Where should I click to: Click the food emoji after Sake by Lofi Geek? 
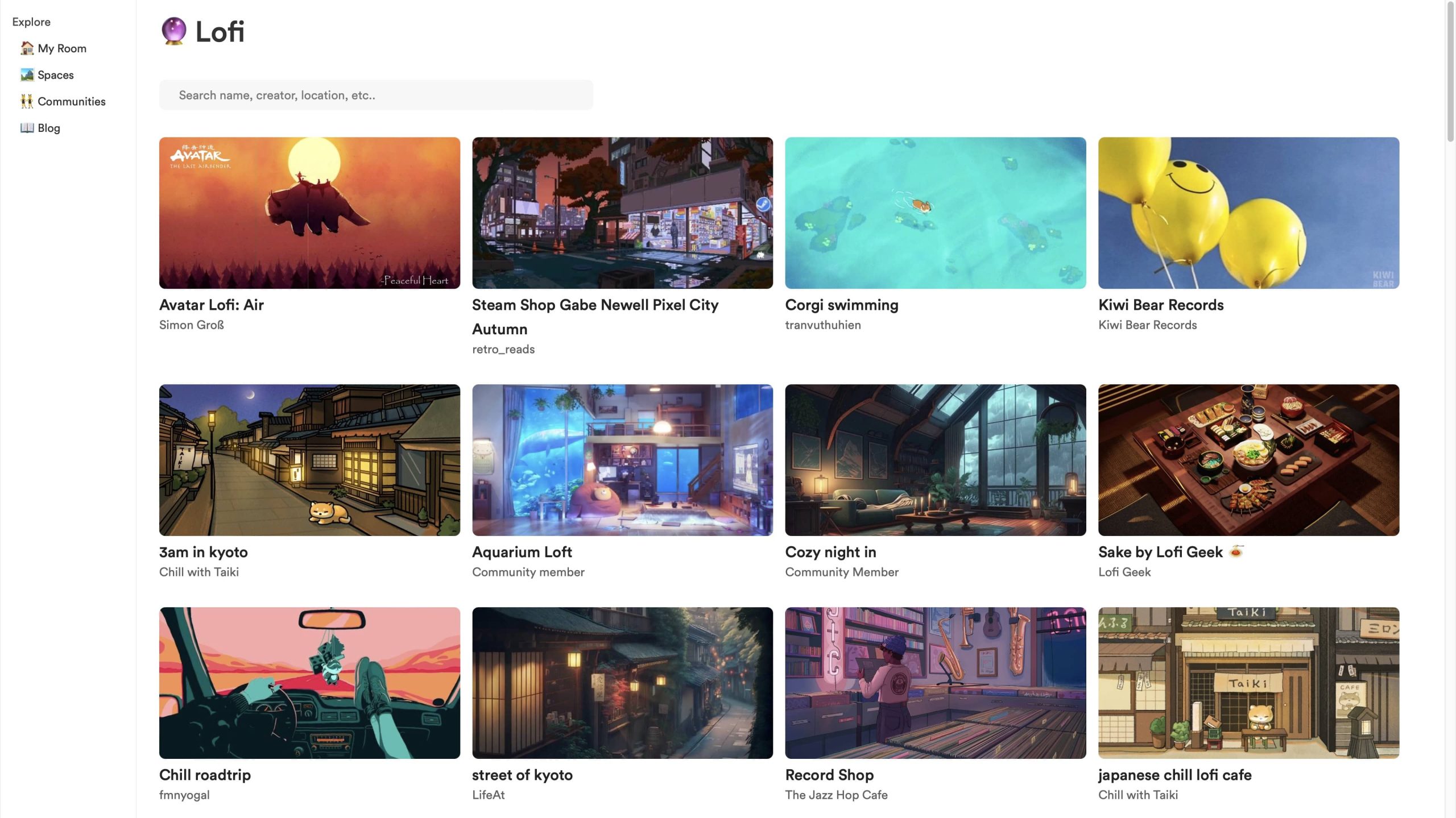[1236, 551]
